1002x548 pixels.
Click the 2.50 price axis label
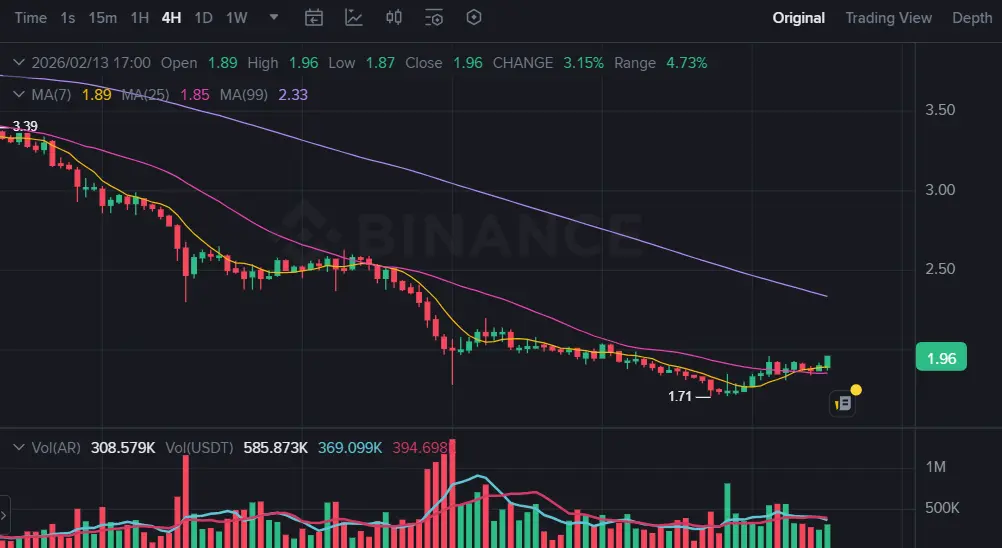940,269
